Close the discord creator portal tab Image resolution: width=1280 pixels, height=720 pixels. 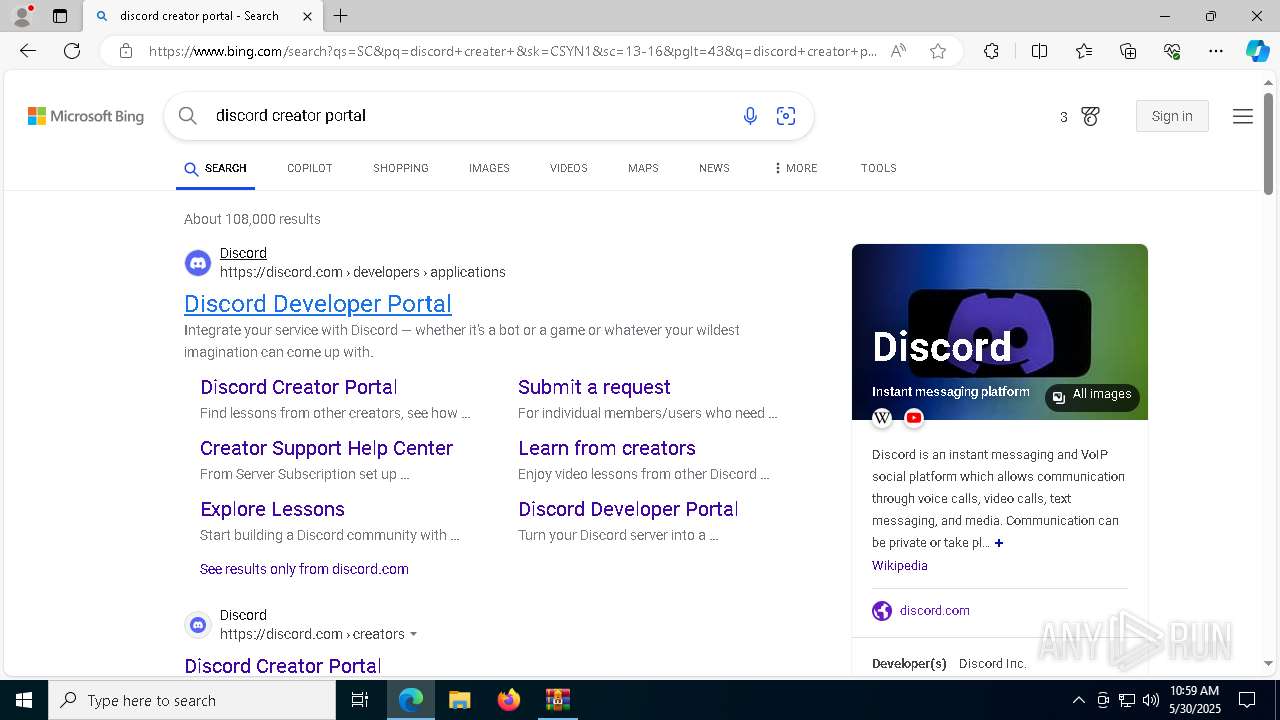click(x=307, y=16)
